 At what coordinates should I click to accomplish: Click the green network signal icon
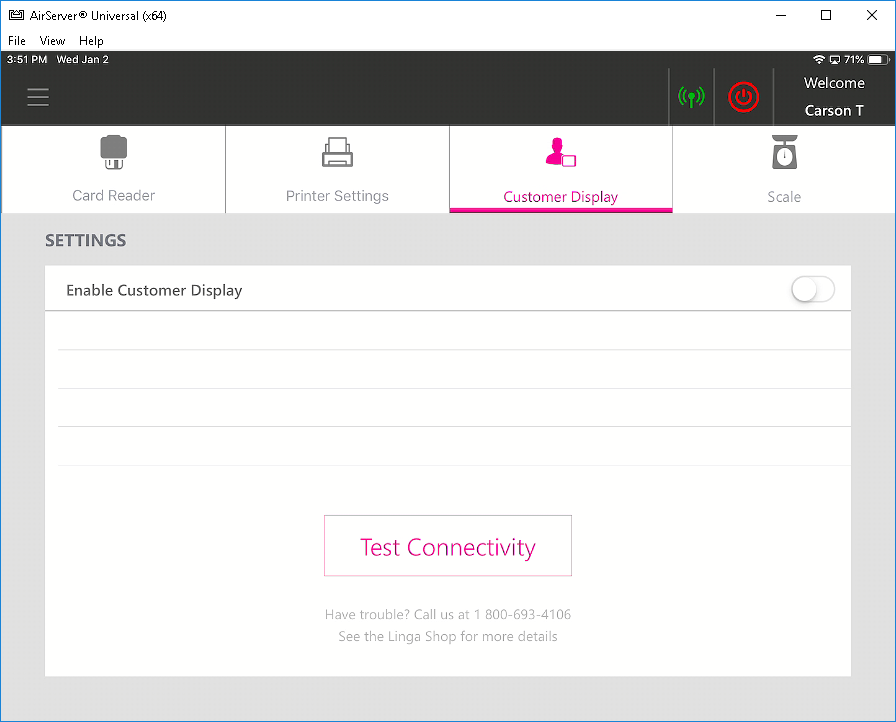(x=691, y=97)
